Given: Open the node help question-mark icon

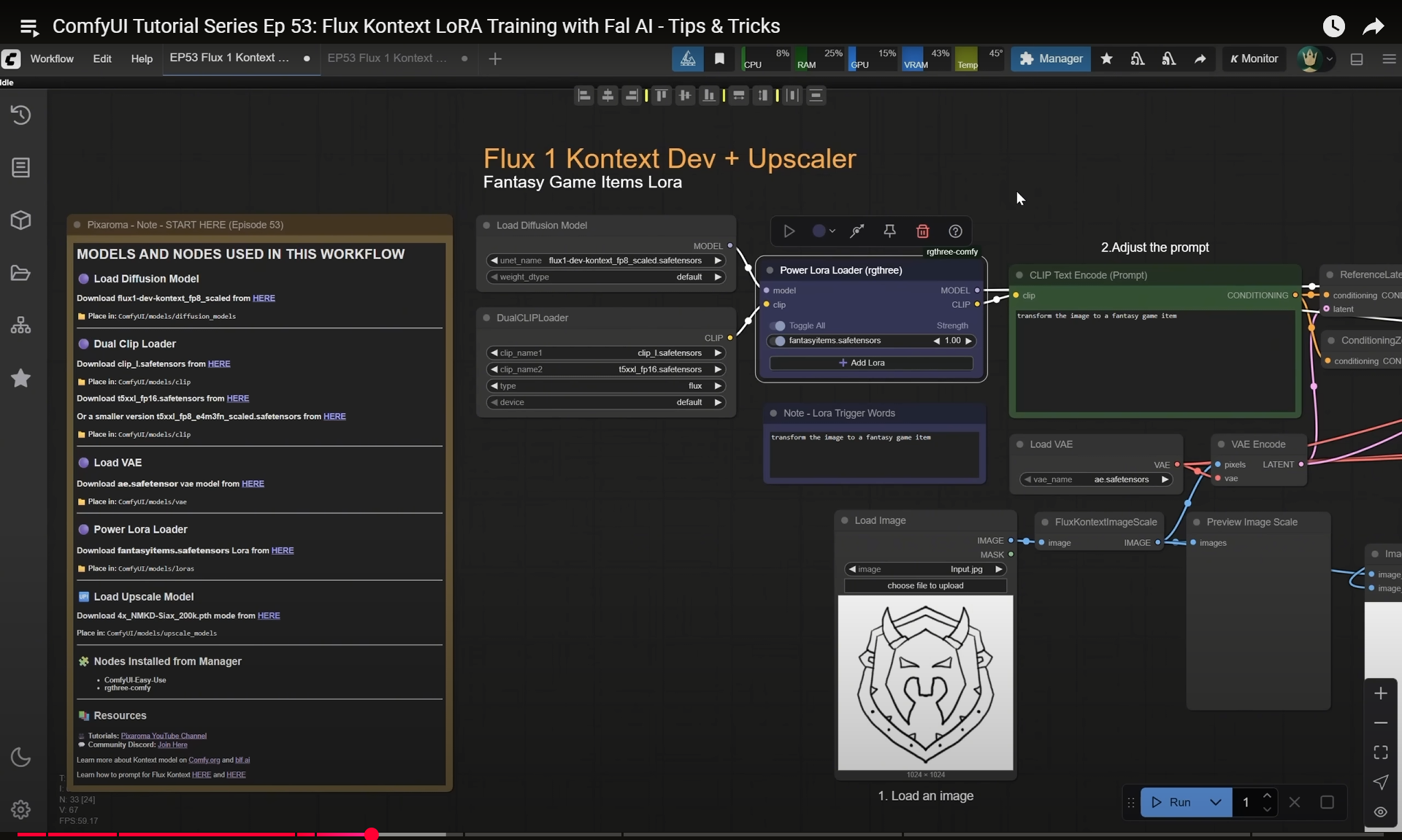Looking at the screenshot, I should (955, 231).
